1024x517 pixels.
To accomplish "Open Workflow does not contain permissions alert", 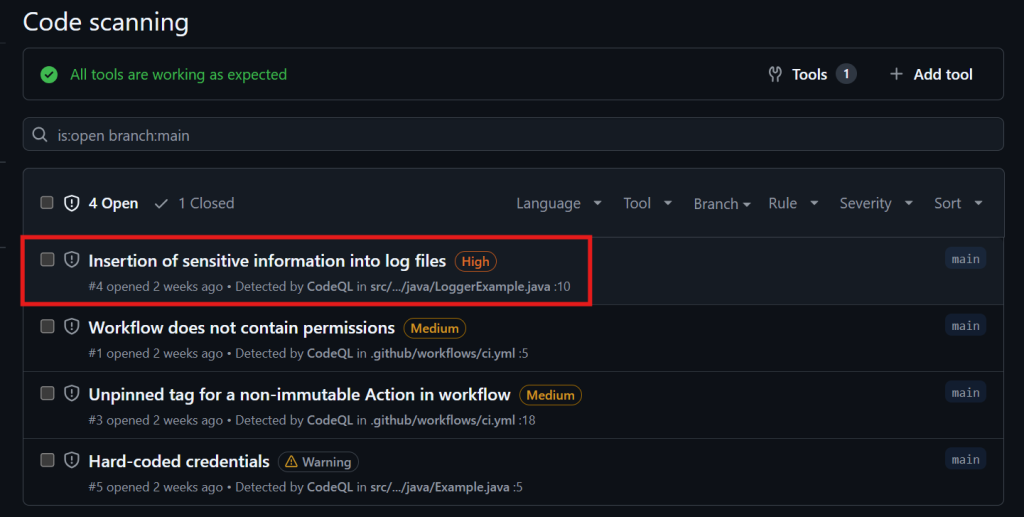I will coord(241,327).
